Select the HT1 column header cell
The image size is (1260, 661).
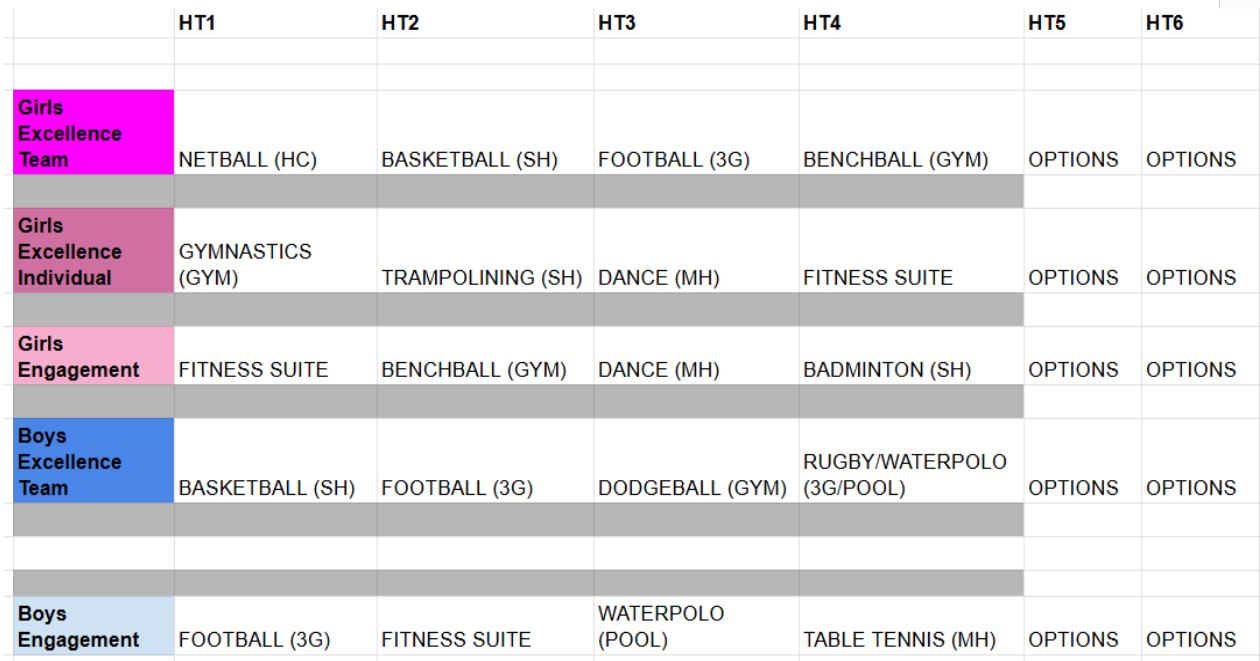275,23
